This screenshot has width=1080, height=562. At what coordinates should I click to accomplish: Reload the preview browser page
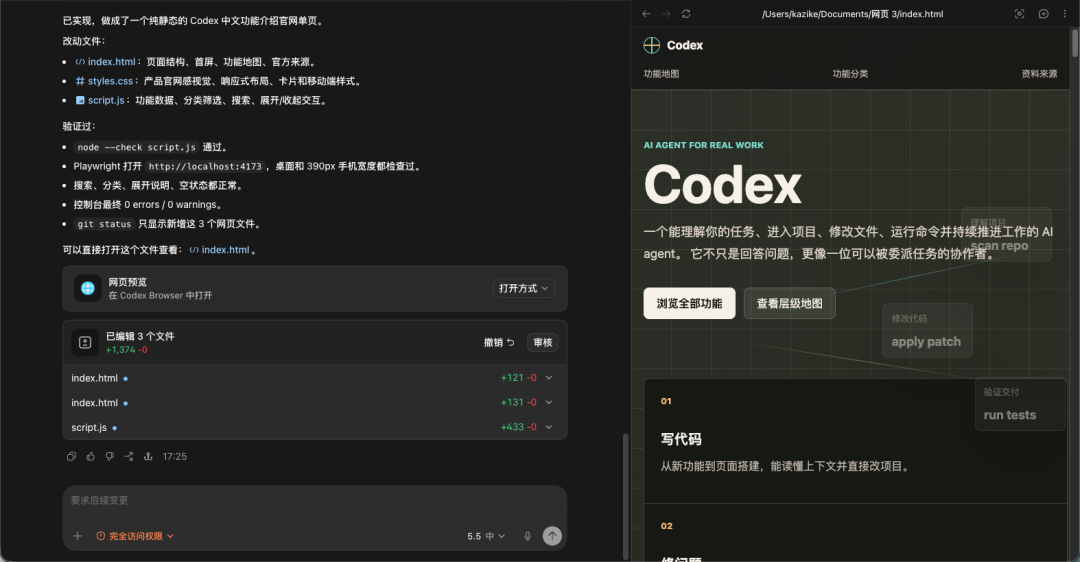pyautogui.click(x=686, y=14)
